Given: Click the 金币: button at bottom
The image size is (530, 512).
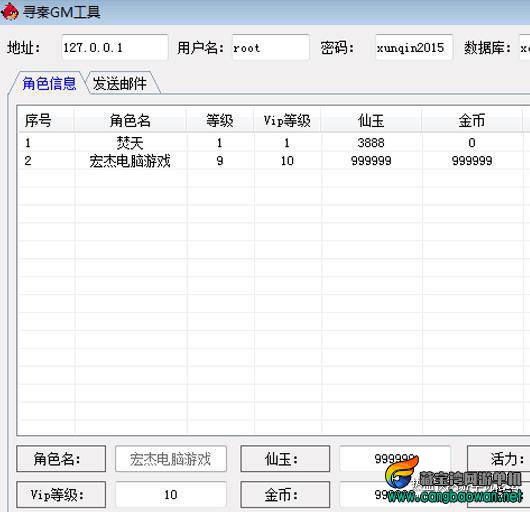Looking at the screenshot, I should [285, 495].
